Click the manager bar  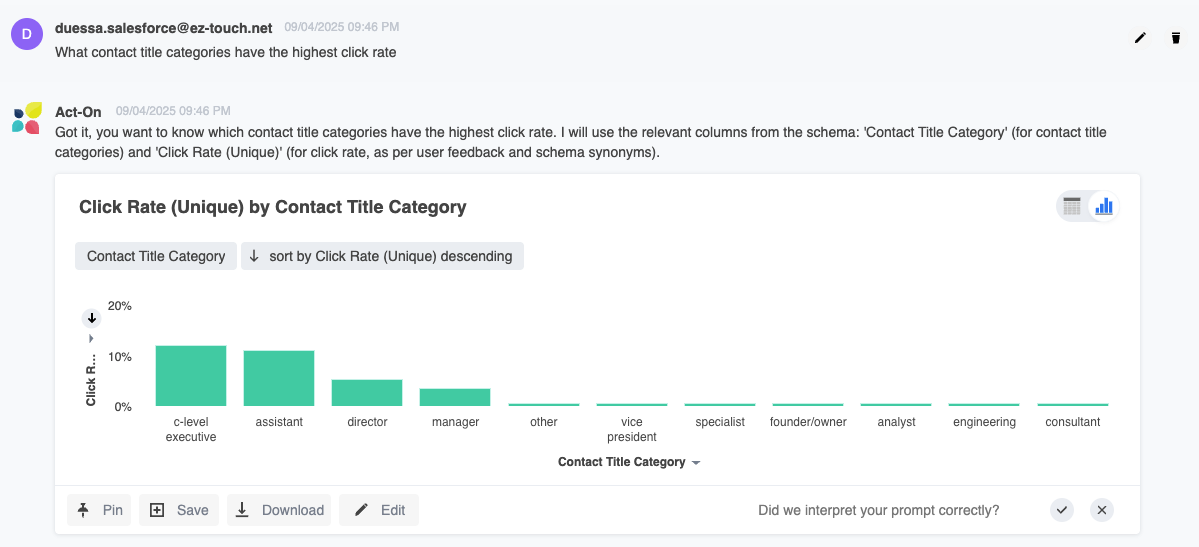[x=455, y=397]
